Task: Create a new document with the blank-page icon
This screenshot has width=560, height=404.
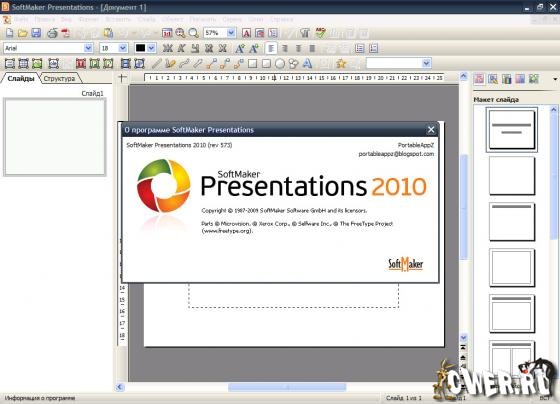Action: click(x=10, y=33)
